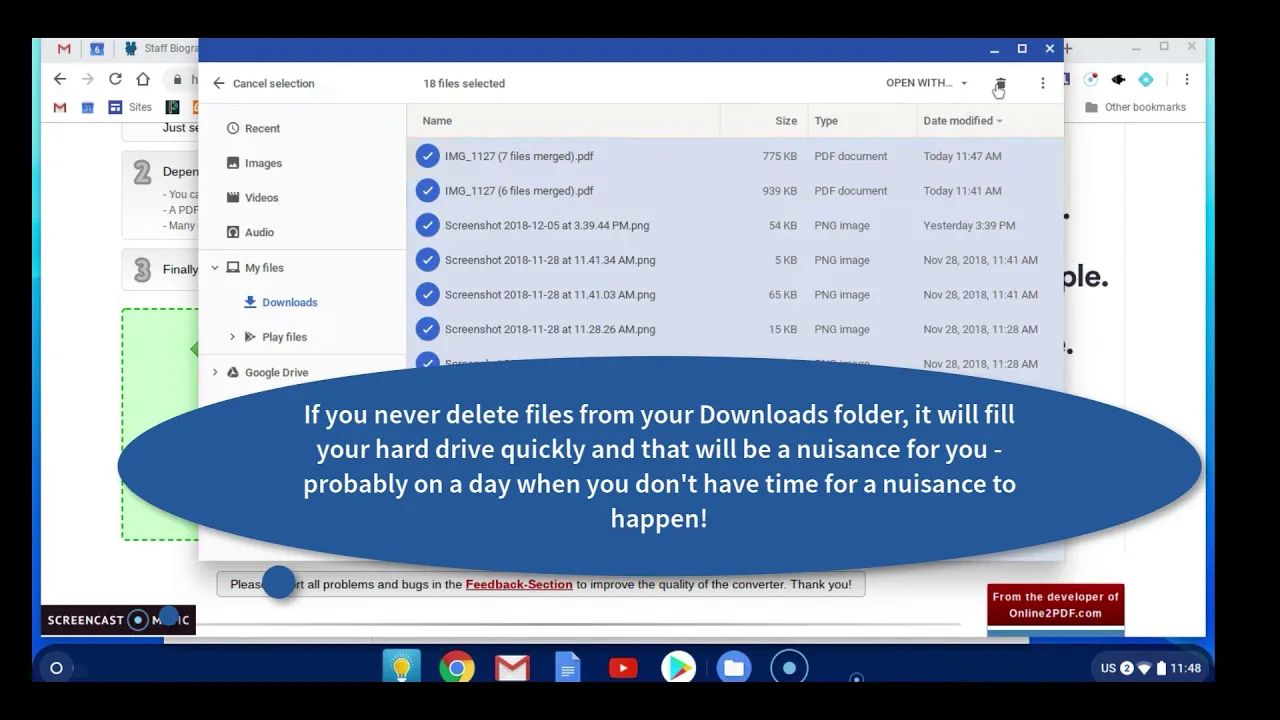Open the Feedback-Section link on webpage
The width and height of the screenshot is (1280, 720).
click(519, 584)
